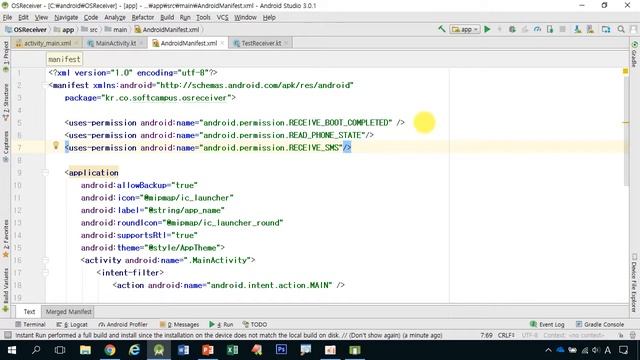
Task: Click the main breadcrumb folder
Action: pyautogui.click(x=116, y=29)
